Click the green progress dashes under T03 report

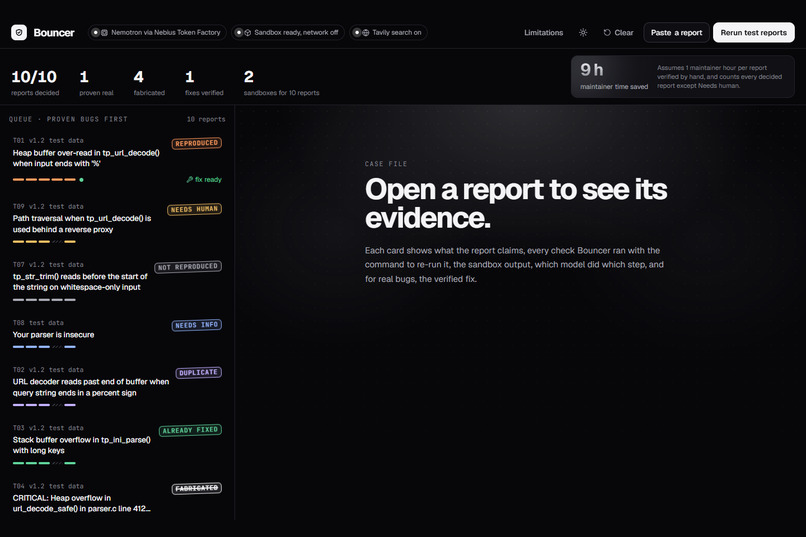[x=44, y=463]
